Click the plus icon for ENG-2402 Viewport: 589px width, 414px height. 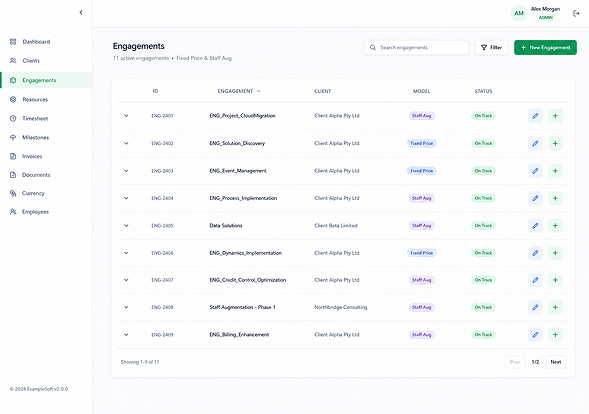coord(555,143)
